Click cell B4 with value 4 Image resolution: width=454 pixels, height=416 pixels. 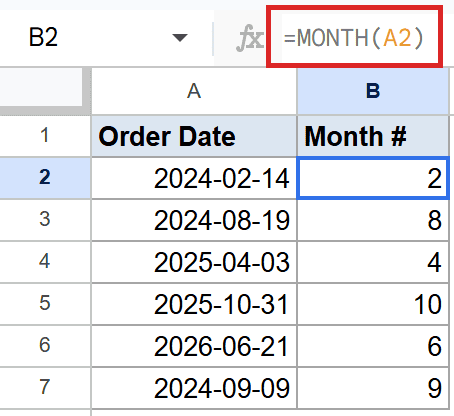pos(373,262)
